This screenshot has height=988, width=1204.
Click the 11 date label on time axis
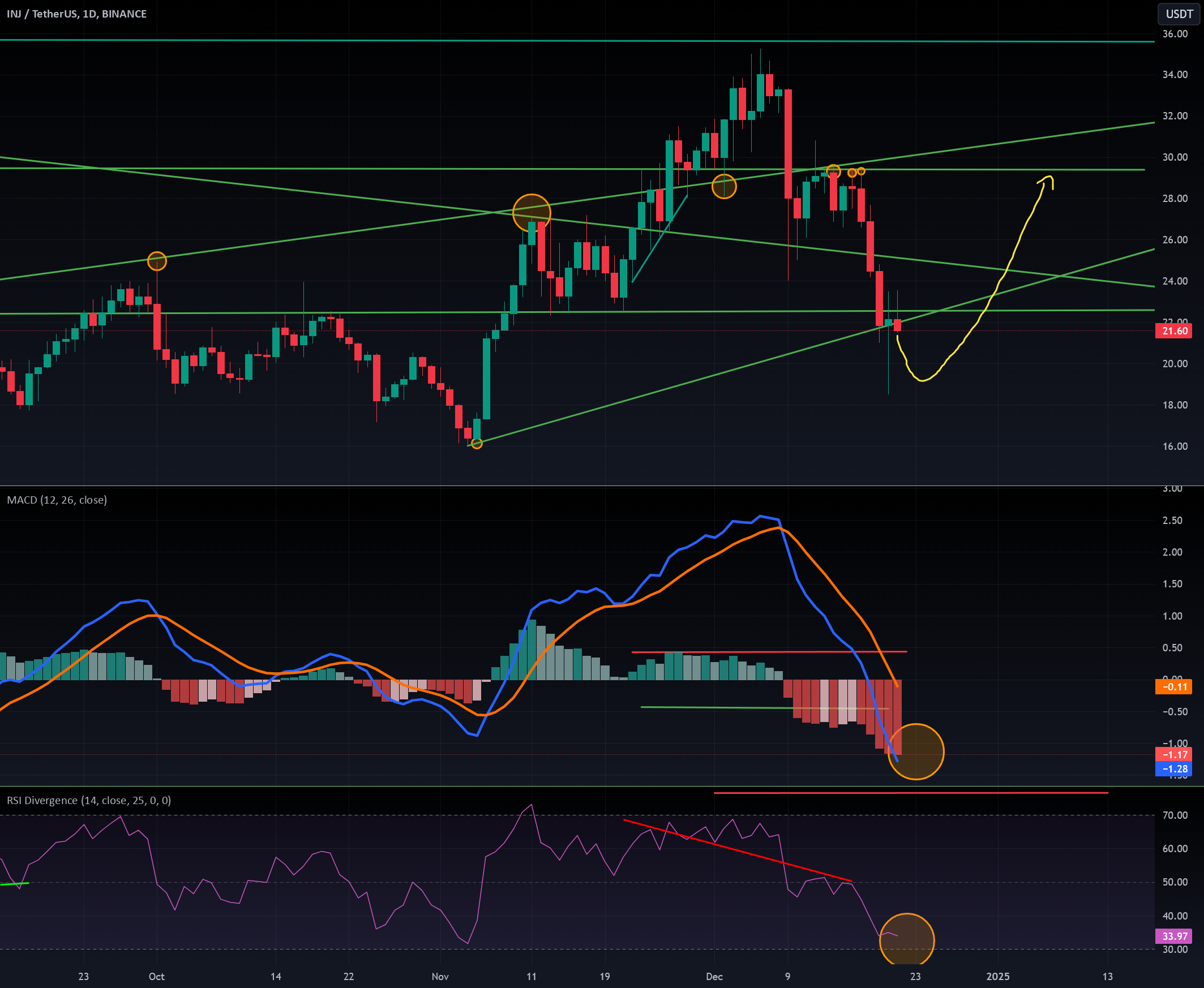531,977
